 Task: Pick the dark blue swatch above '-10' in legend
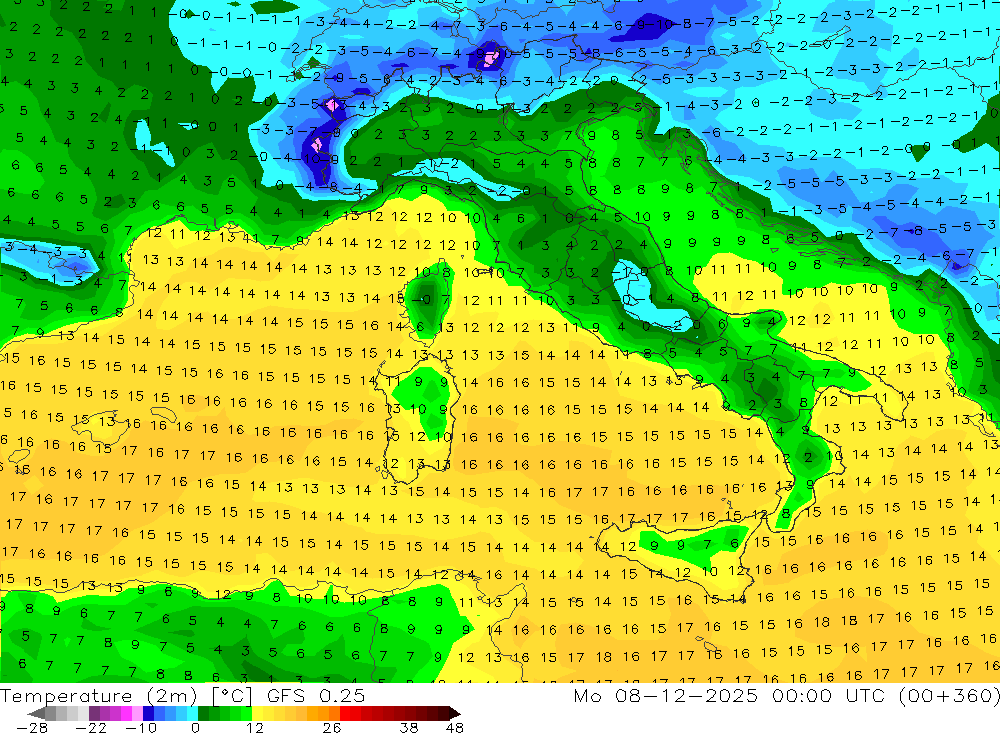point(149,713)
